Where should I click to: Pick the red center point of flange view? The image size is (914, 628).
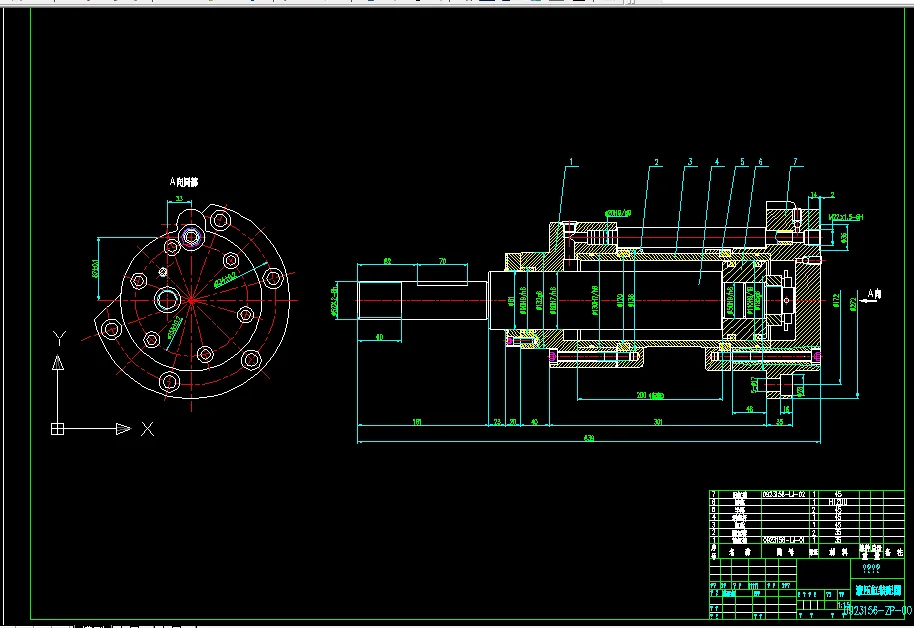[192, 301]
